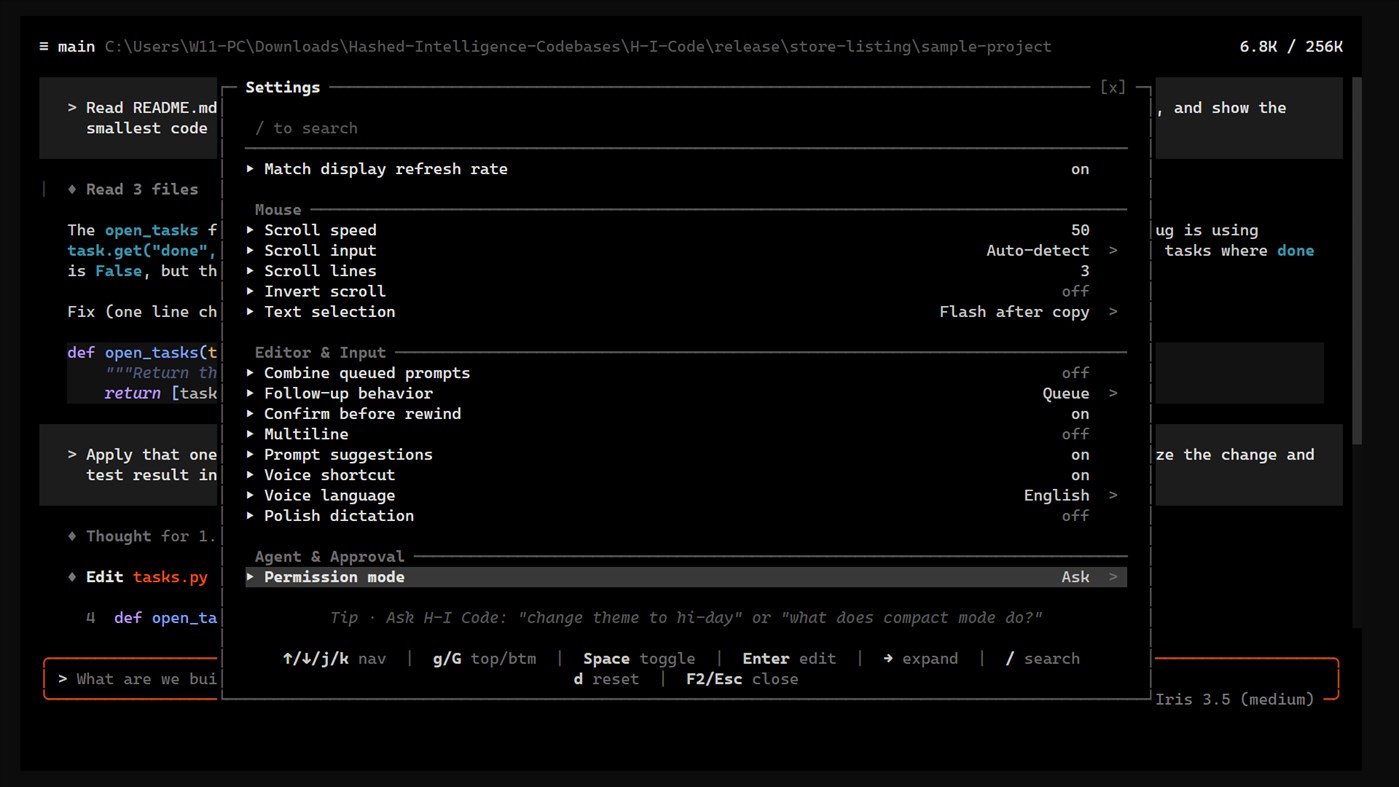This screenshot has width=1399, height=787.
Task: Click the Enter edit hint
Action: point(789,658)
